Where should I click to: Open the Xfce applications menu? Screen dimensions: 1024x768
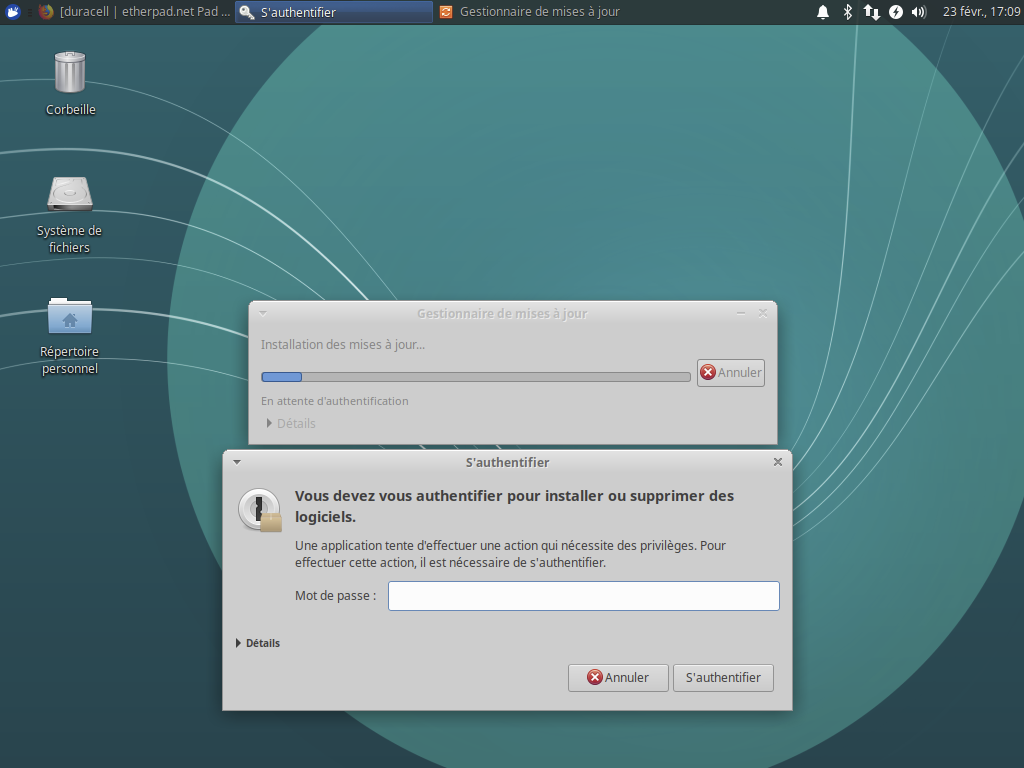click(13, 12)
